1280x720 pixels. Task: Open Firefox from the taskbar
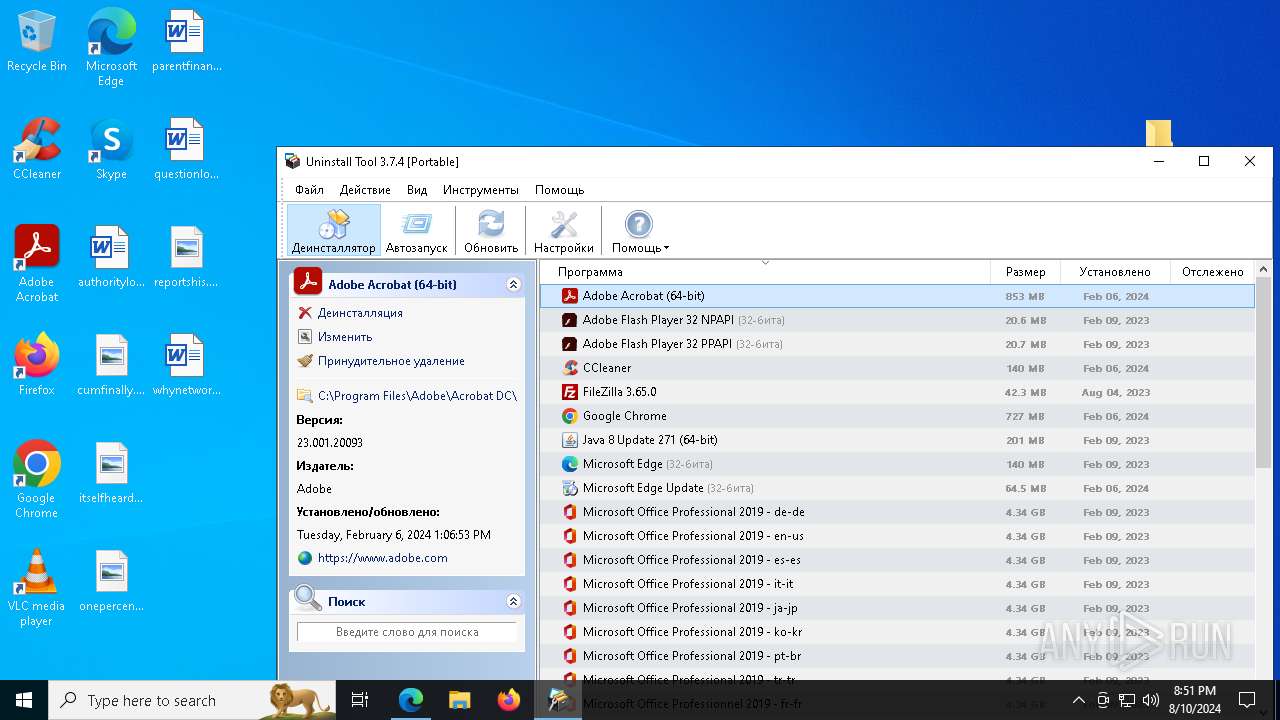[509, 700]
